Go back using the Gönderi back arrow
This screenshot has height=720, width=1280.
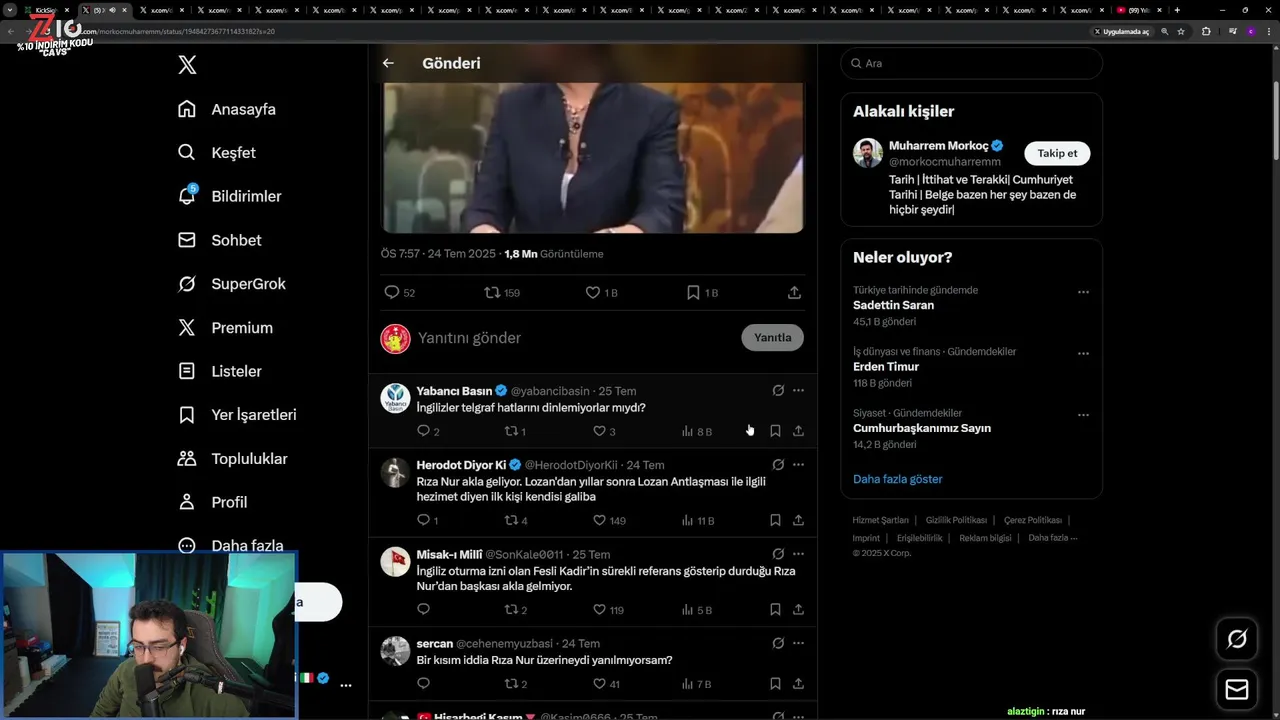(388, 63)
